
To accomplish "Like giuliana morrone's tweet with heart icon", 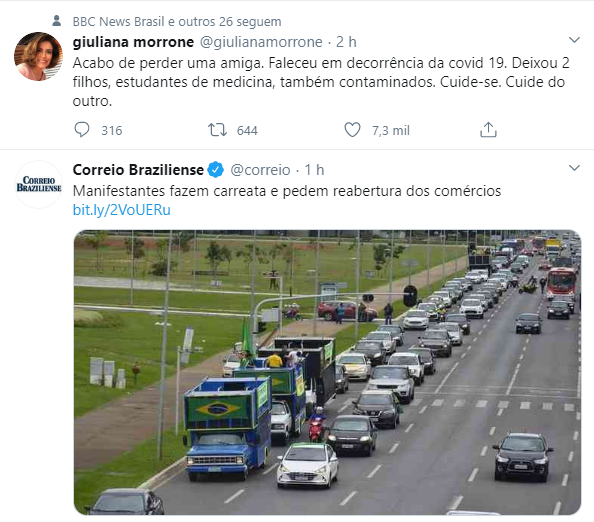I will coord(352,130).
